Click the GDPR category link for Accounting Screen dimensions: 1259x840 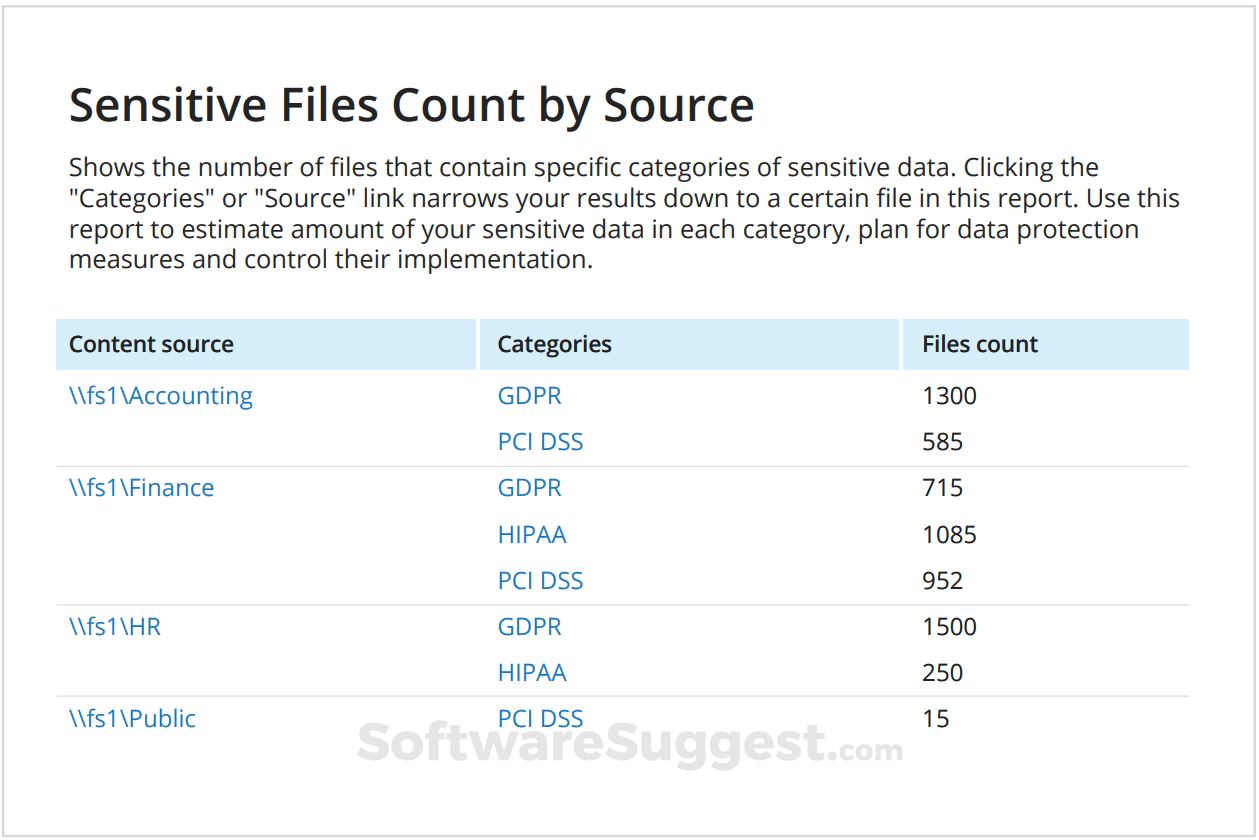pyautogui.click(x=529, y=396)
